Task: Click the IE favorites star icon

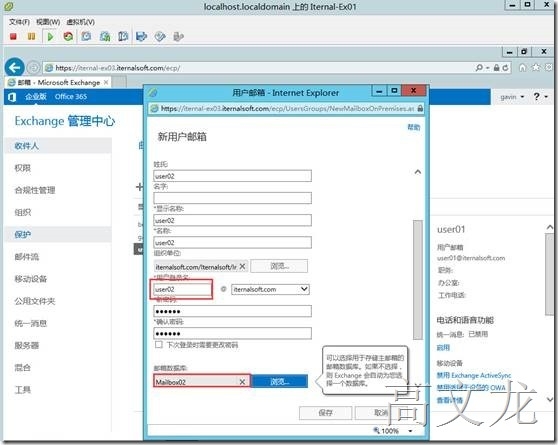Action: pos(536,67)
